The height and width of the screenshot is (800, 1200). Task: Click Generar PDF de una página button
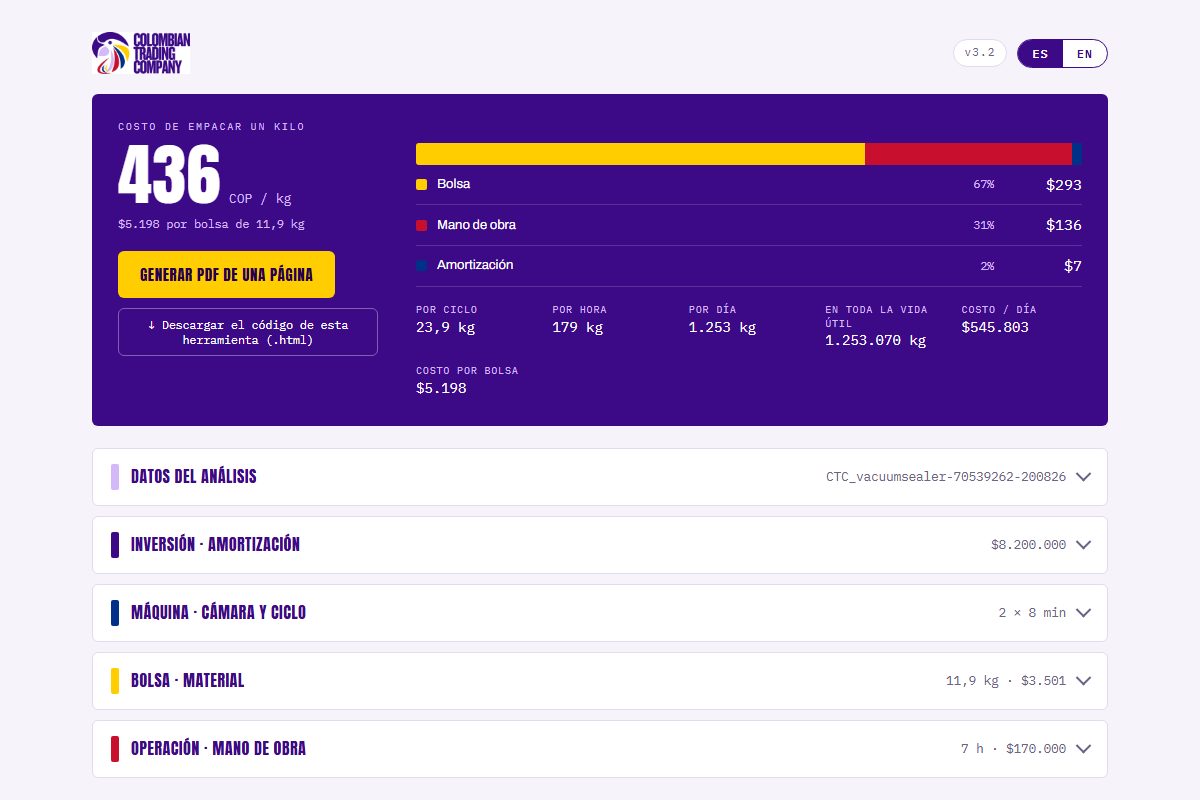click(x=226, y=275)
